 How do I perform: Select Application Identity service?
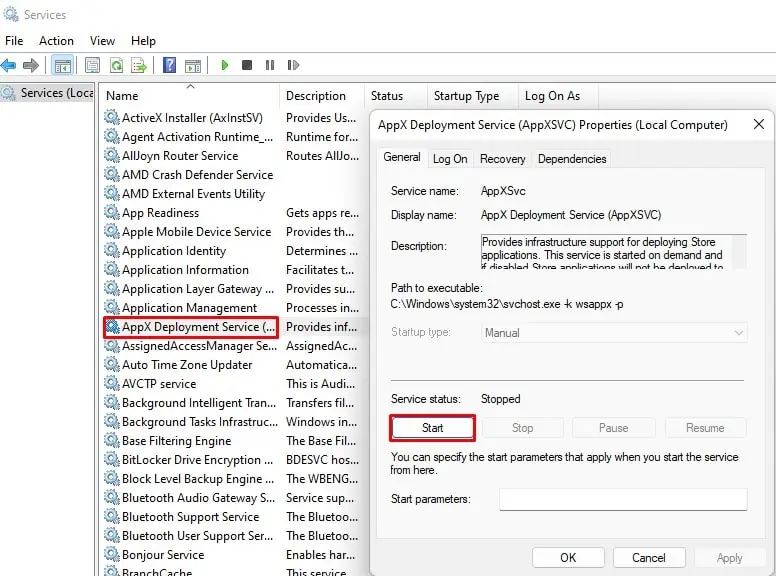(174, 251)
